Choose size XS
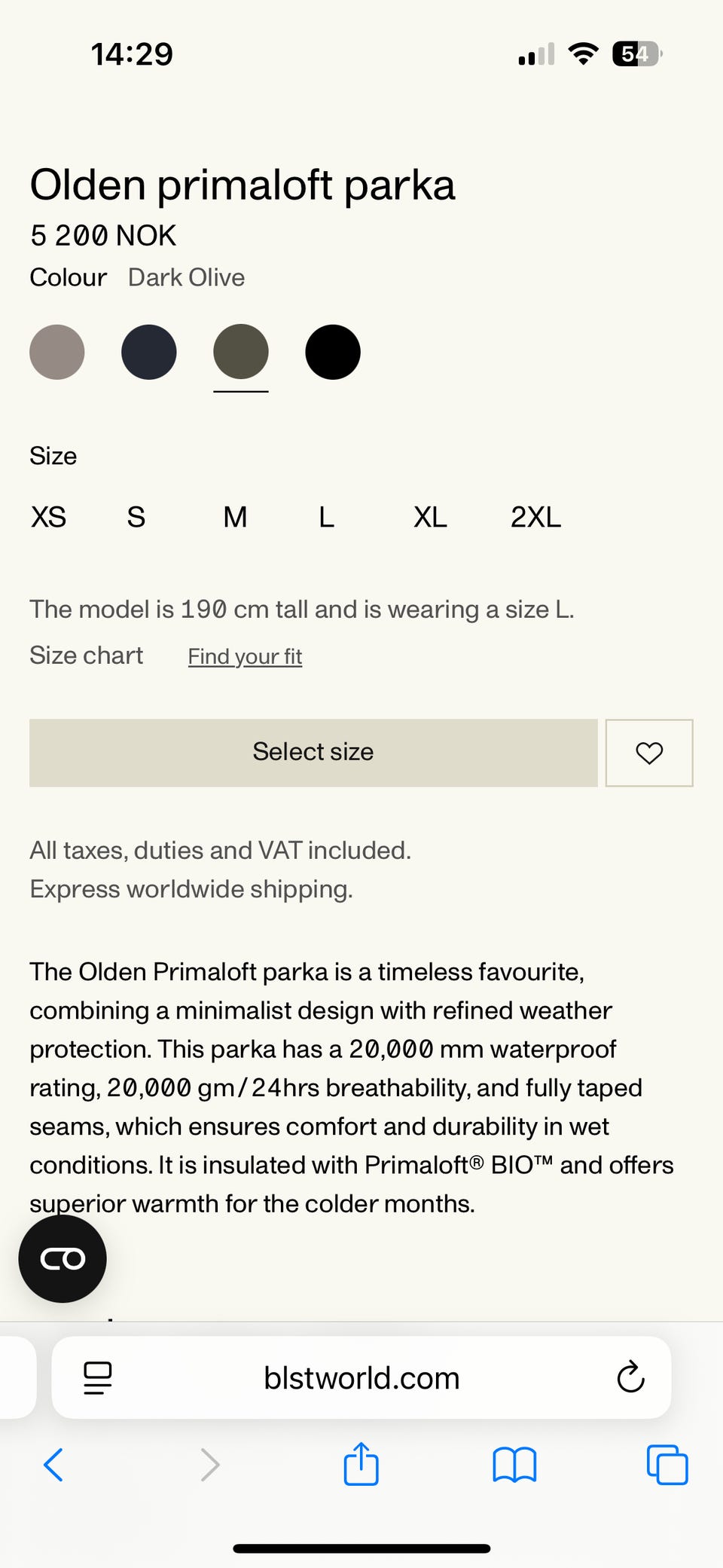723x1568 pixels. (x=48, y=517)
